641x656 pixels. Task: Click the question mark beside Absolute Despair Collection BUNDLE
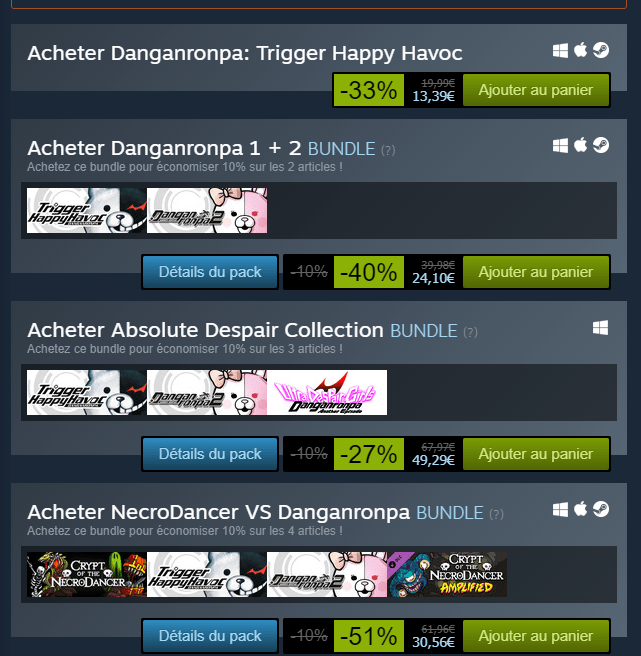[x=470, y=332]
